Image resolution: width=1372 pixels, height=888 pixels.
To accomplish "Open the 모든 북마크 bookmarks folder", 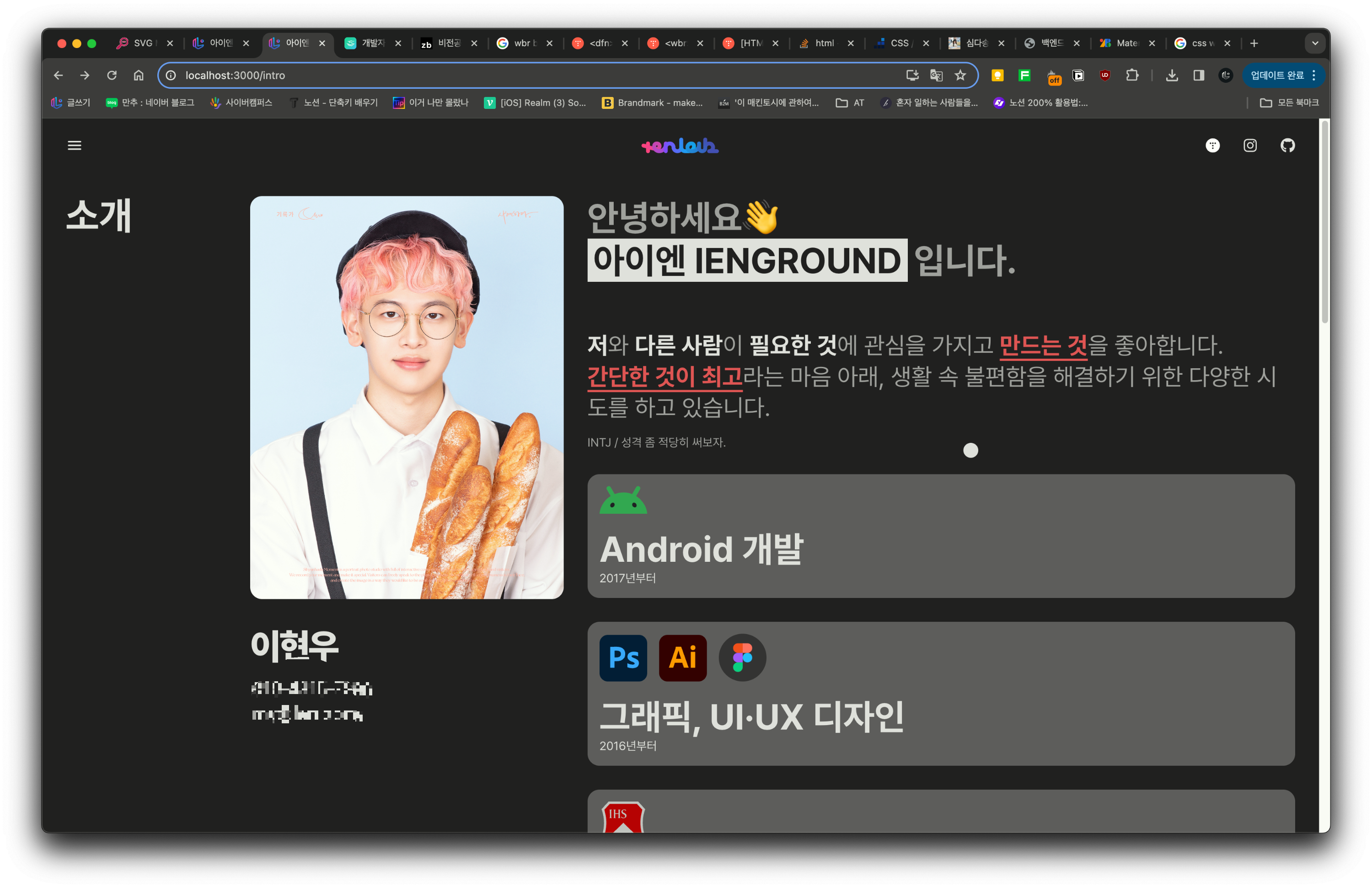I will click(x=1289, y=102).
